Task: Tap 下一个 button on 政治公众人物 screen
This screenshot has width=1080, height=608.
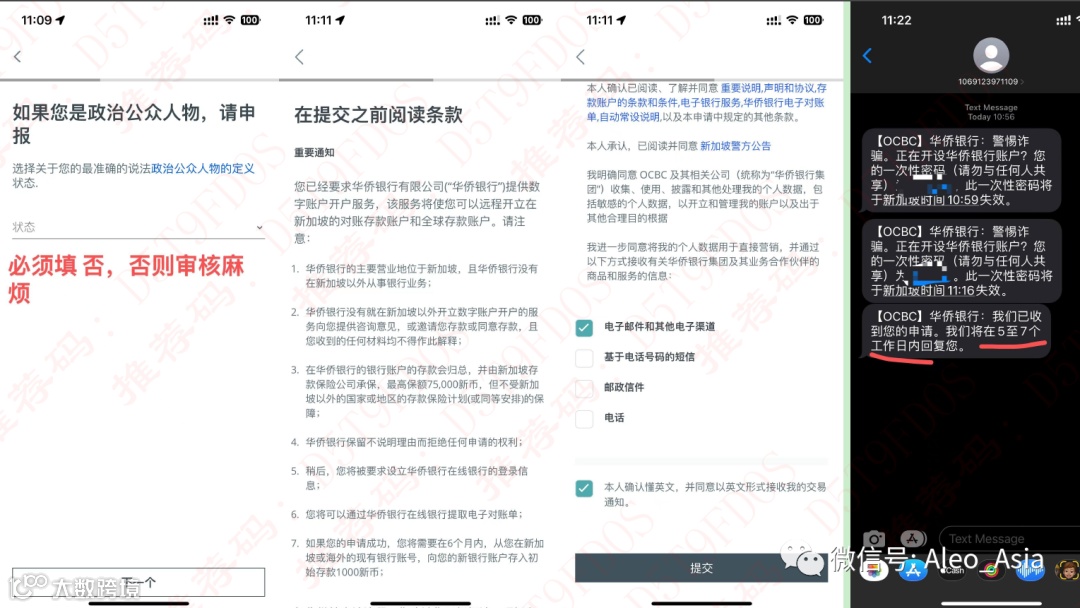Action: [138, 583]
